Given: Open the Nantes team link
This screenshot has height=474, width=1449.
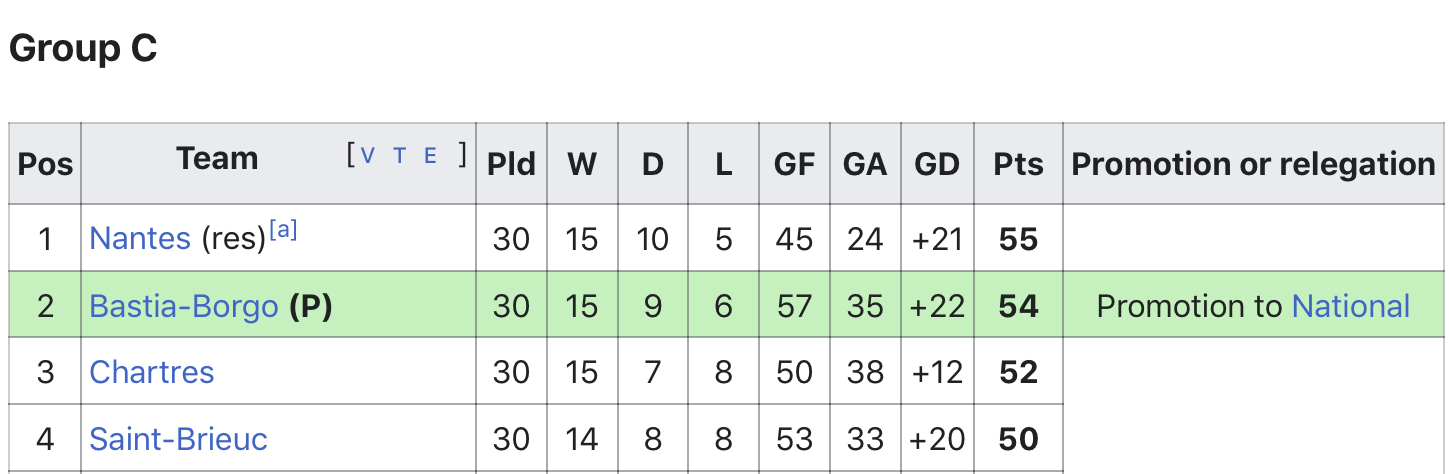Looking at the screenshot, I should (140, 239).
